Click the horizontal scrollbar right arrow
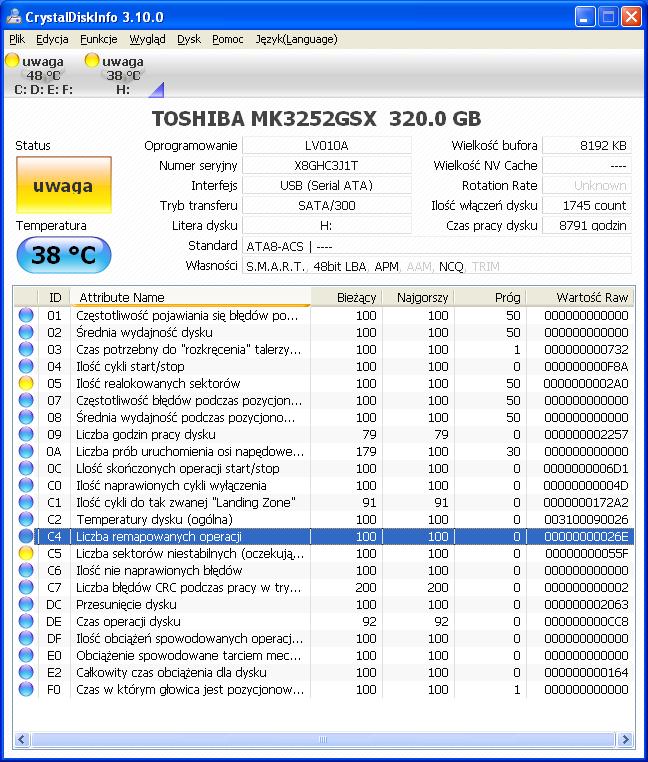This screenshot has height=762, width=648. click(x=626, y=740)
